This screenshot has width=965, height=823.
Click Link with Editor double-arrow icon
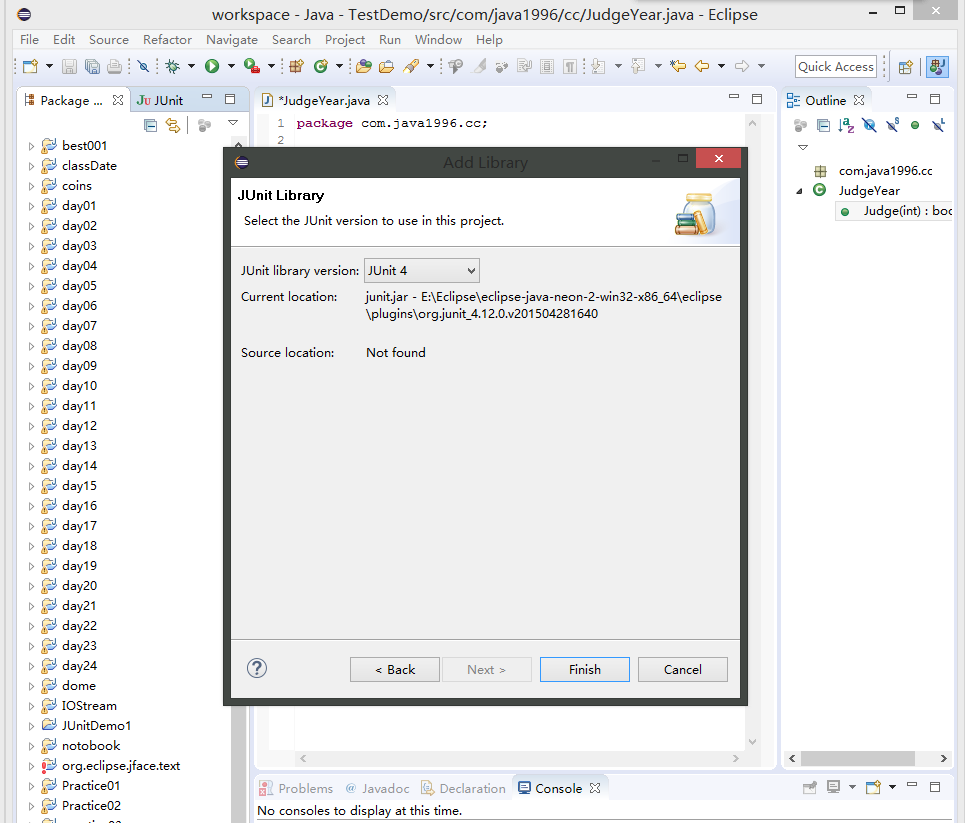(173, 125)
